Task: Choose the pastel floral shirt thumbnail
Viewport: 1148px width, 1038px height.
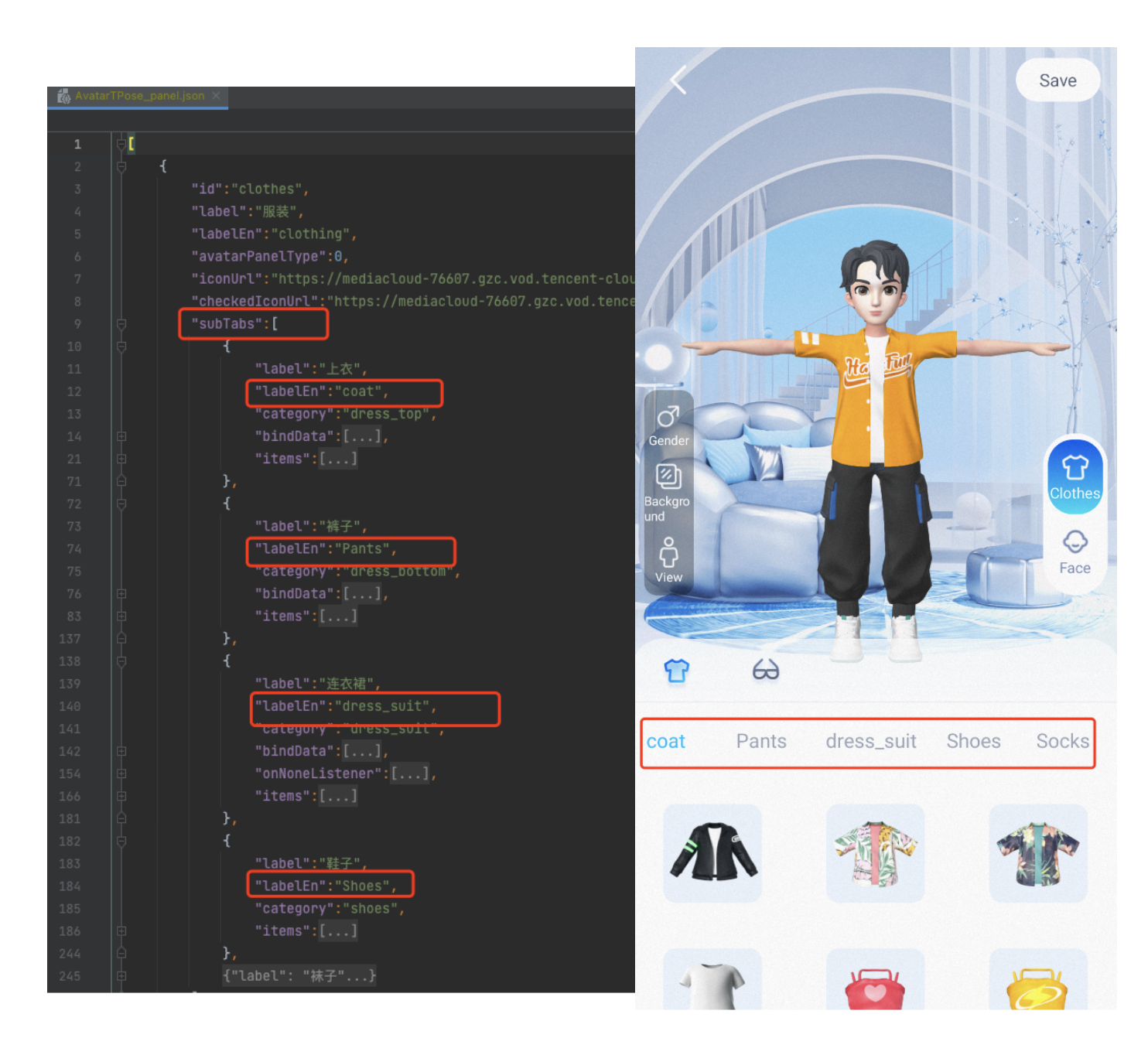Action: [876, 853]
